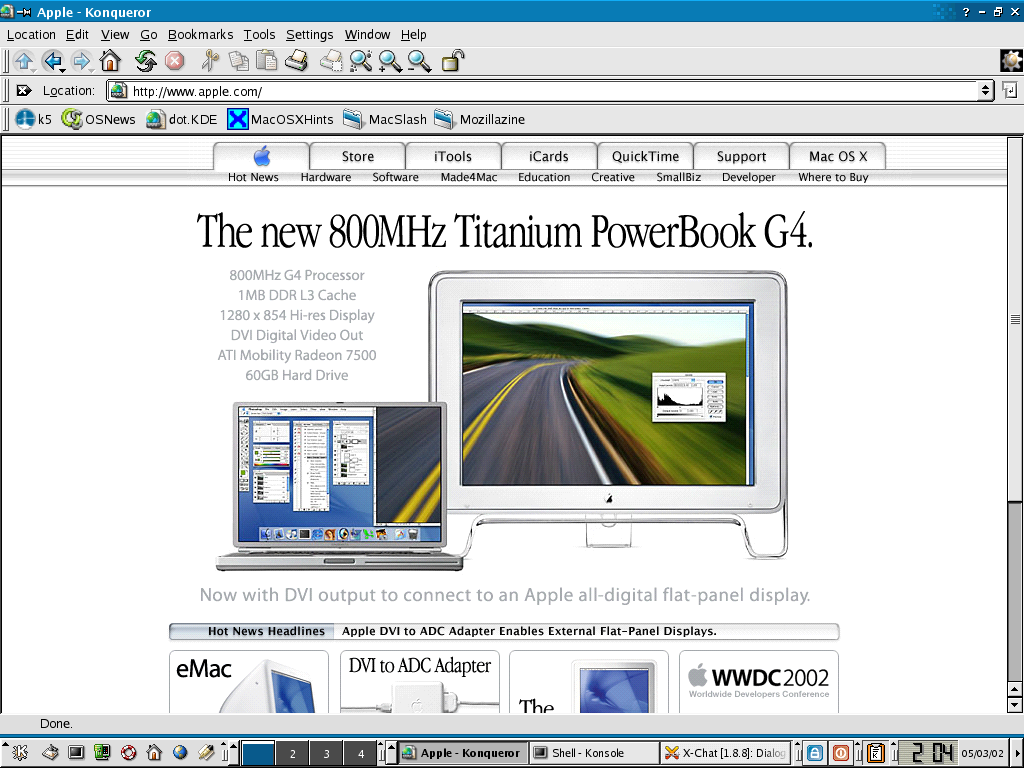Go to the home page via house icon

(110, 61)
